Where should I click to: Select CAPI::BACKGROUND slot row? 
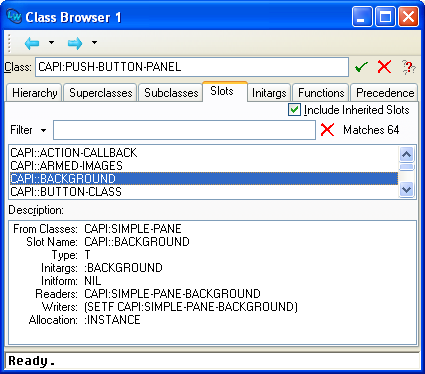coord(204,179)
